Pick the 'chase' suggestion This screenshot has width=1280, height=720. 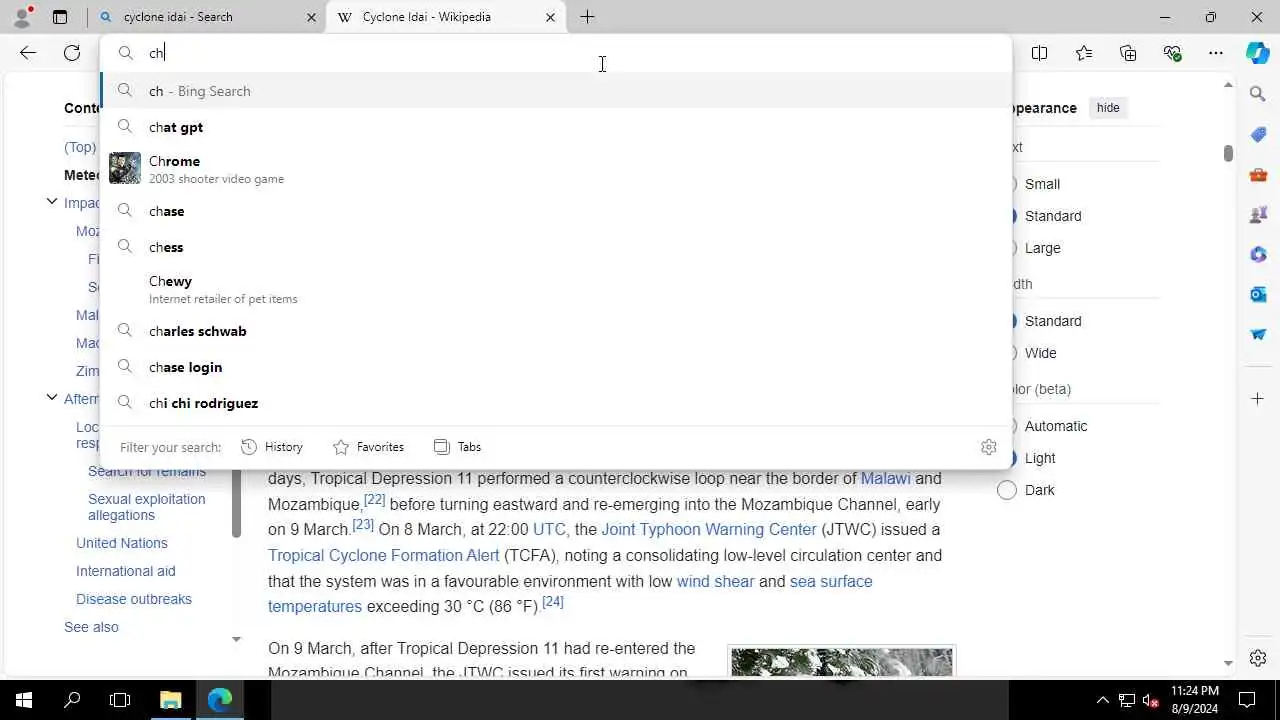[x=556, y=211]
